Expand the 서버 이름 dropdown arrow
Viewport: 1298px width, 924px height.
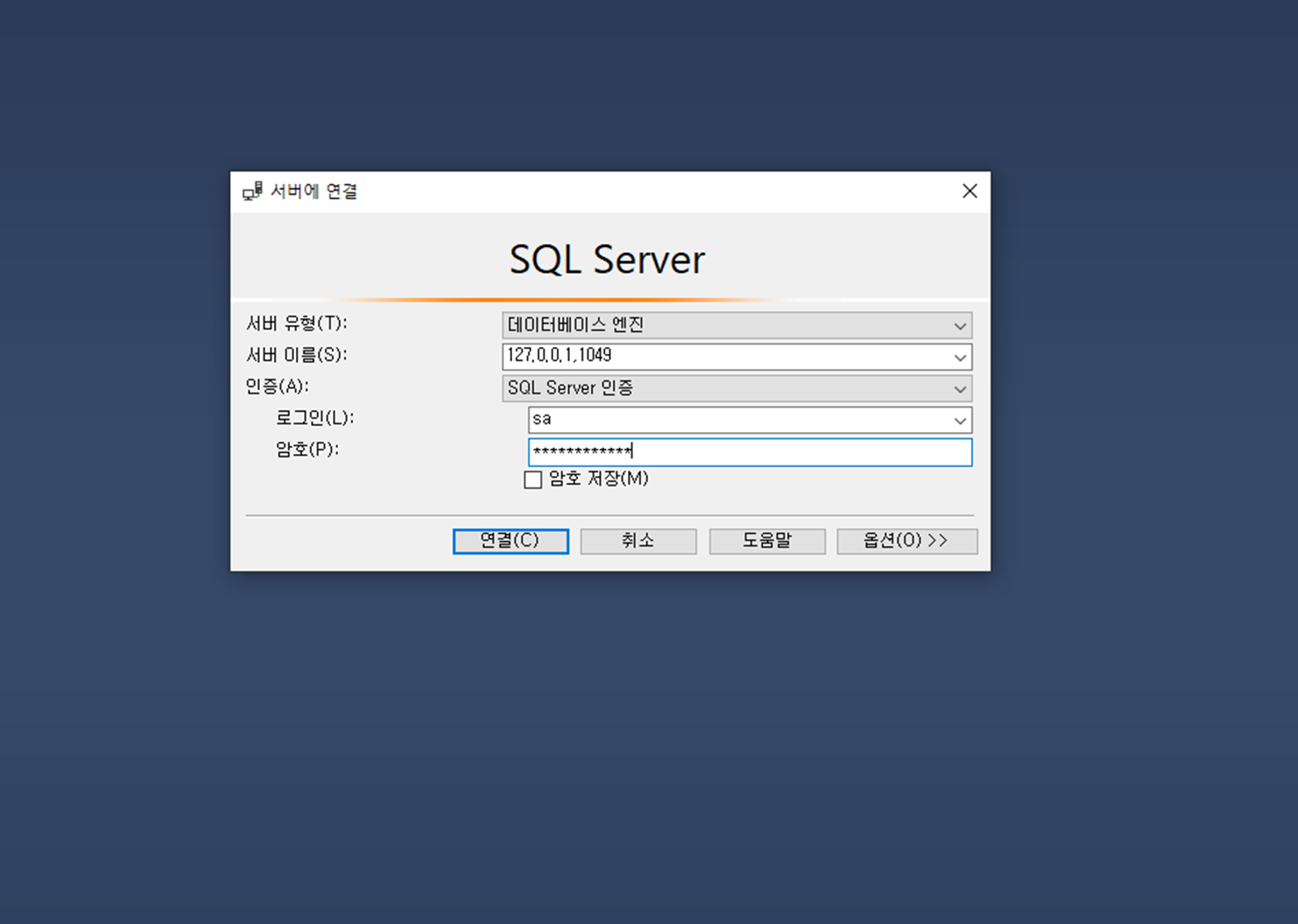click(x=960, y=357)
